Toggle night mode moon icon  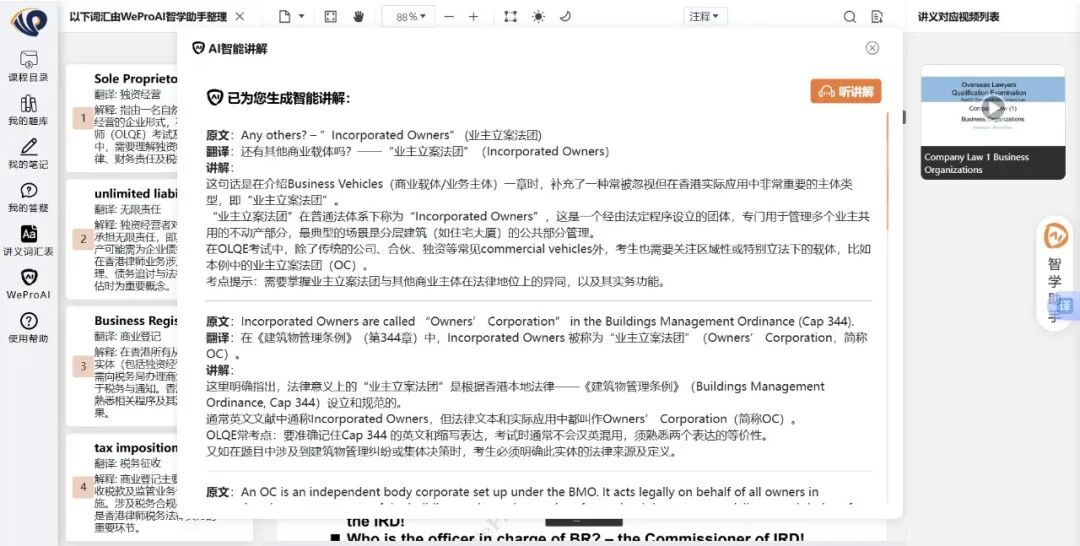(x=565, y=17)
